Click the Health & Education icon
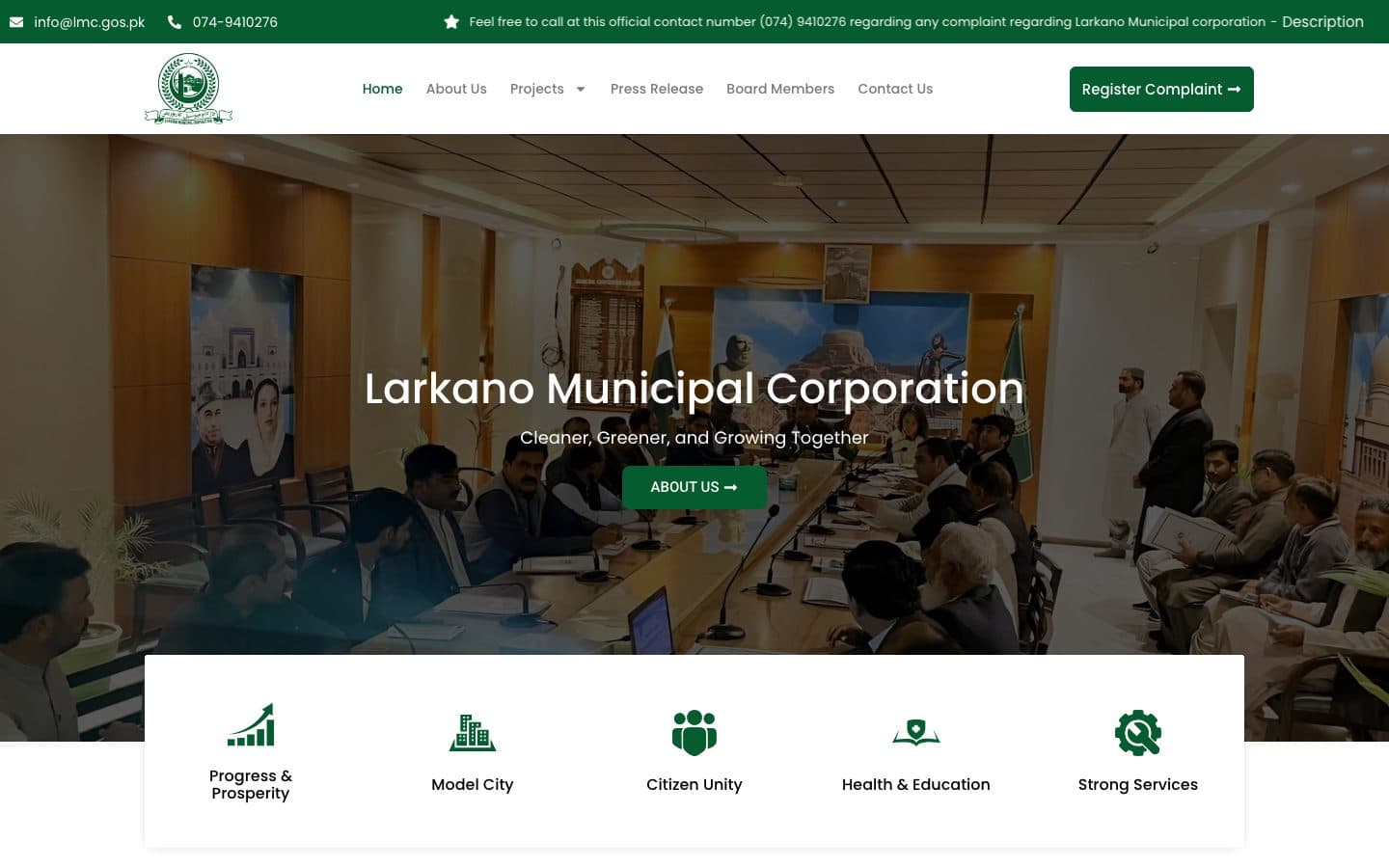Image resolution: width=1389 pixels, height=868 pixels. coord(916,733)
